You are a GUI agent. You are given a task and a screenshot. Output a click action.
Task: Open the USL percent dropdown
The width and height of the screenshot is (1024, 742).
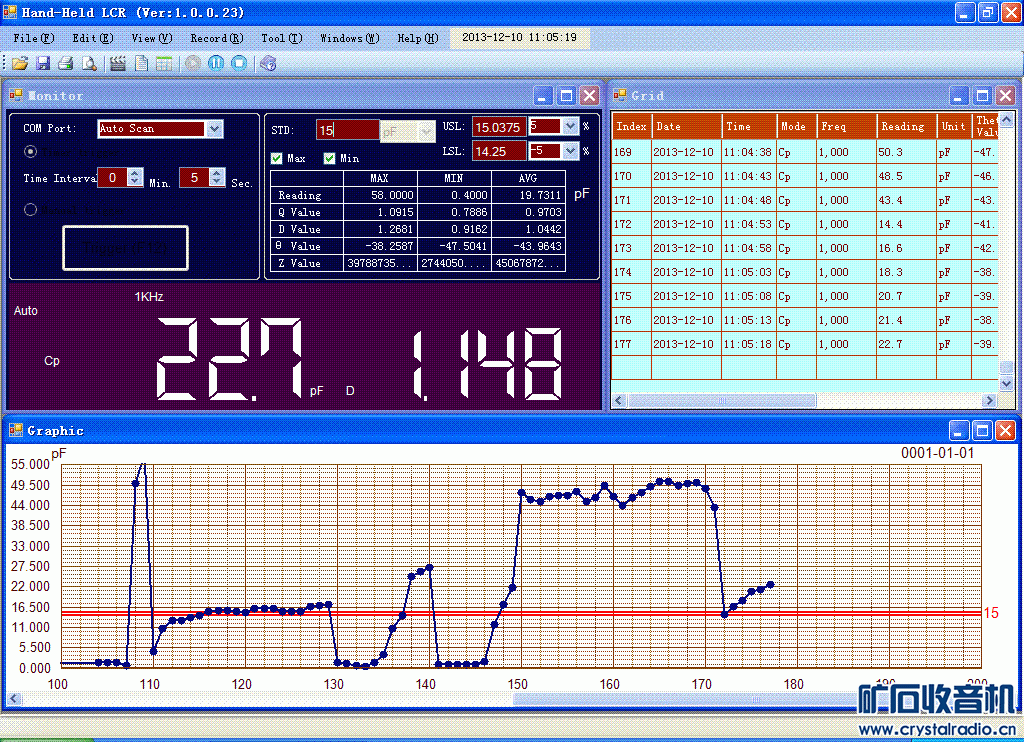pos(570,125)
